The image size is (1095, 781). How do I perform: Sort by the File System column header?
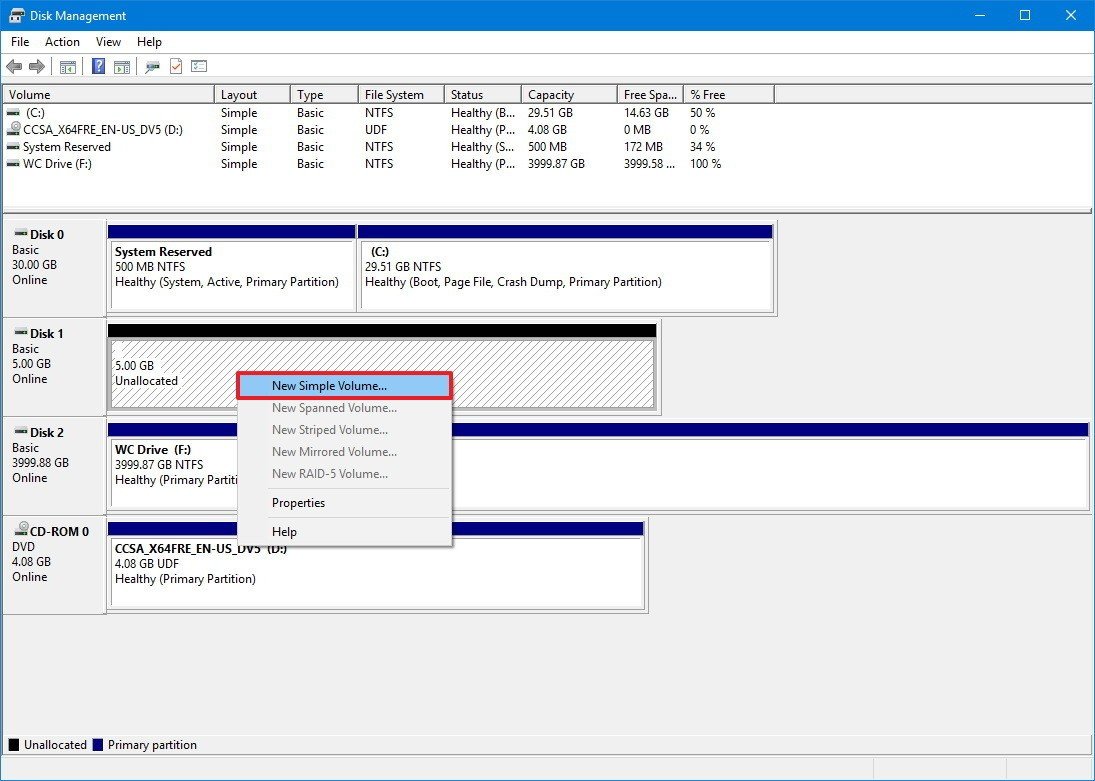(402, 94)
